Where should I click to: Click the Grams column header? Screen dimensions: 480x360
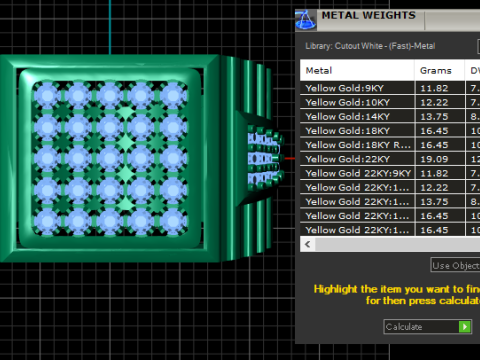(x=440, y=70)
